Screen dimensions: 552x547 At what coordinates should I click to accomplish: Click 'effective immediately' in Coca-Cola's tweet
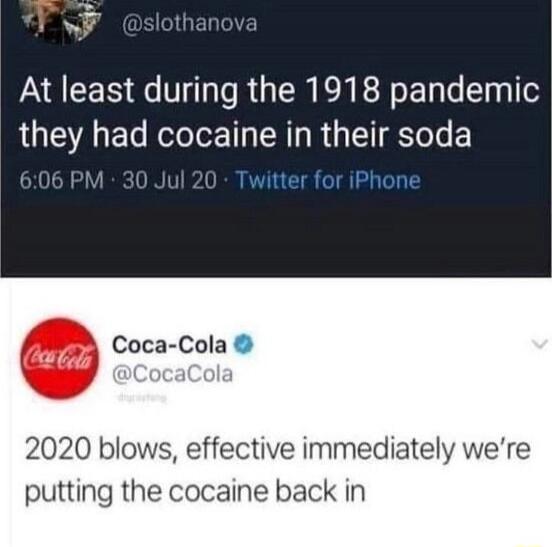[x=319, y=451]
